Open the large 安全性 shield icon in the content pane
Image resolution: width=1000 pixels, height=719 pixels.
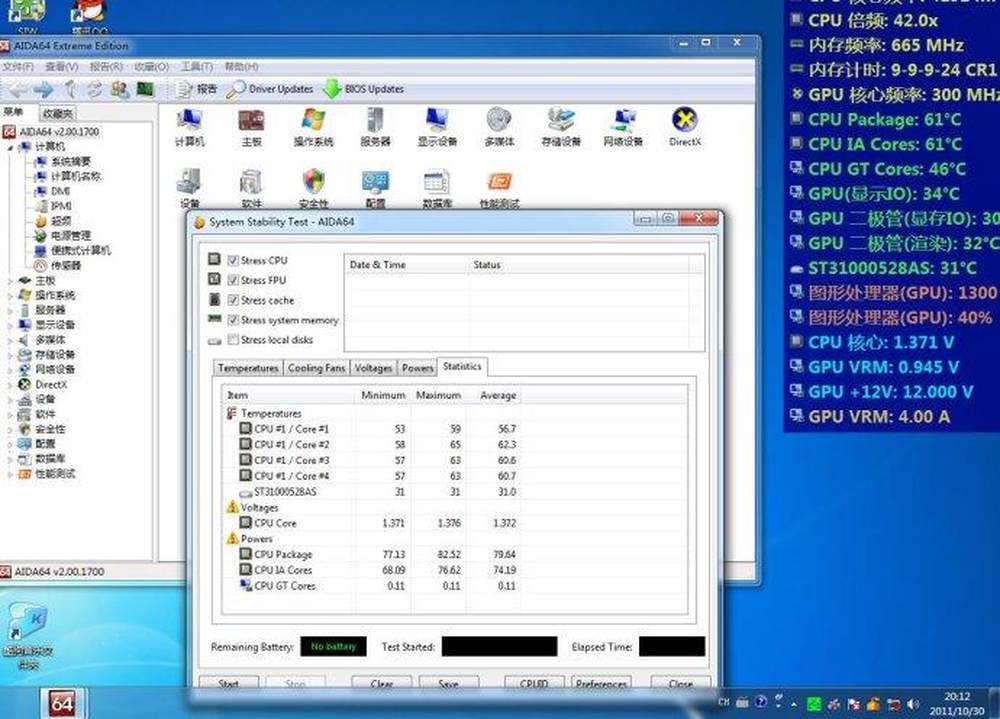coord(313,189)
